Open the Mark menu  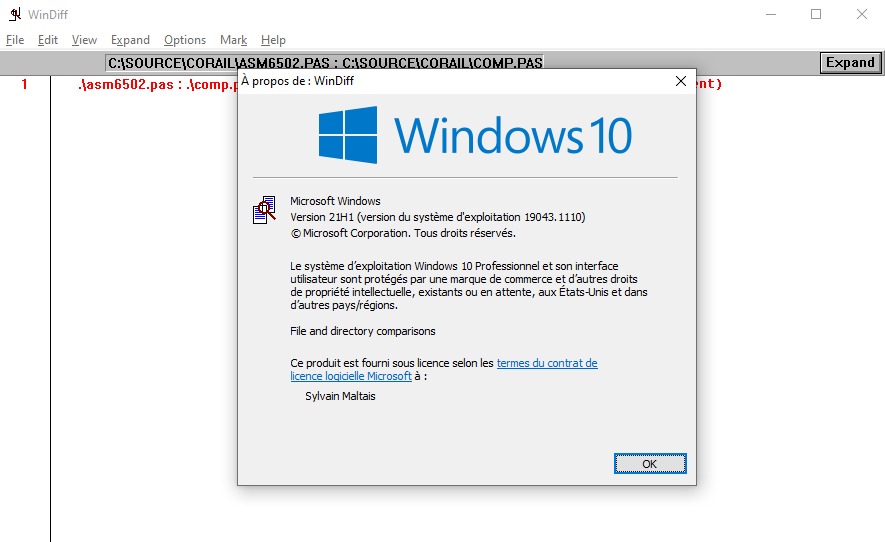click(234, 40)
